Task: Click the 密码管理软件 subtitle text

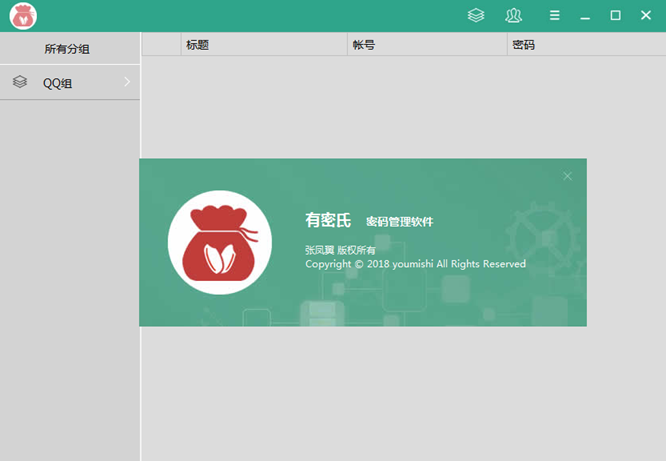Action: tap(399, 222)
